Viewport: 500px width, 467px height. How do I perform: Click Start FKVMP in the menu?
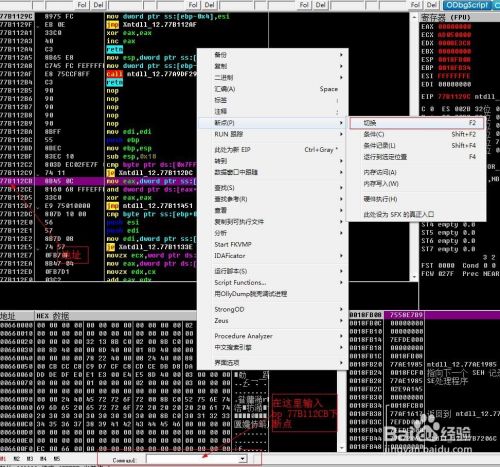(273, 244)
